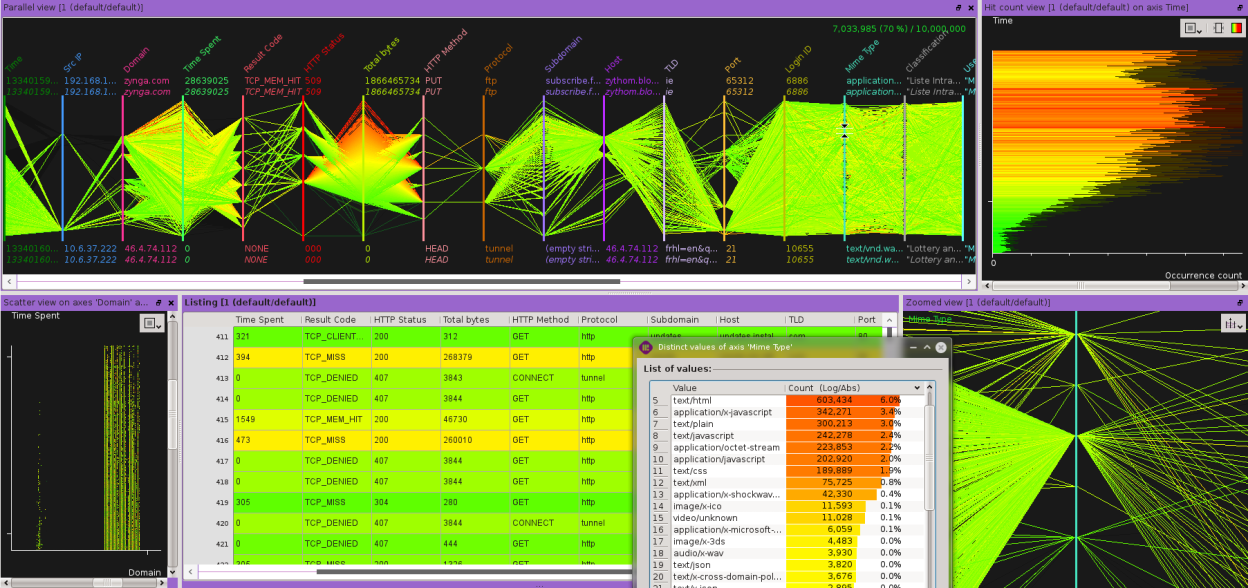1248x588 pixels.
Task: Click the application/x-javascript count bar
Action: coord(843,412)
